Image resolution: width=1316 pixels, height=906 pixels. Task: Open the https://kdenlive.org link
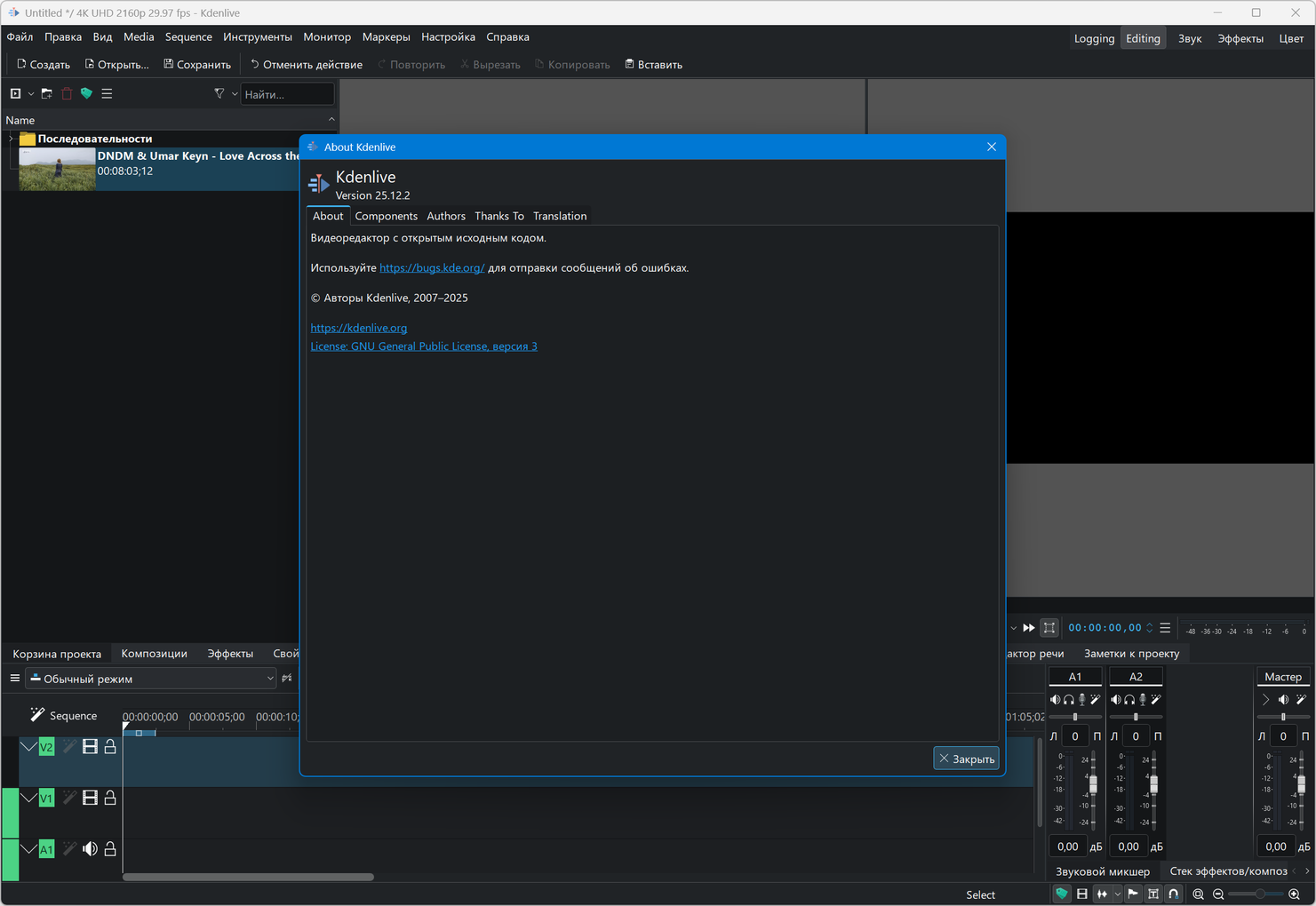click(358, 328)
